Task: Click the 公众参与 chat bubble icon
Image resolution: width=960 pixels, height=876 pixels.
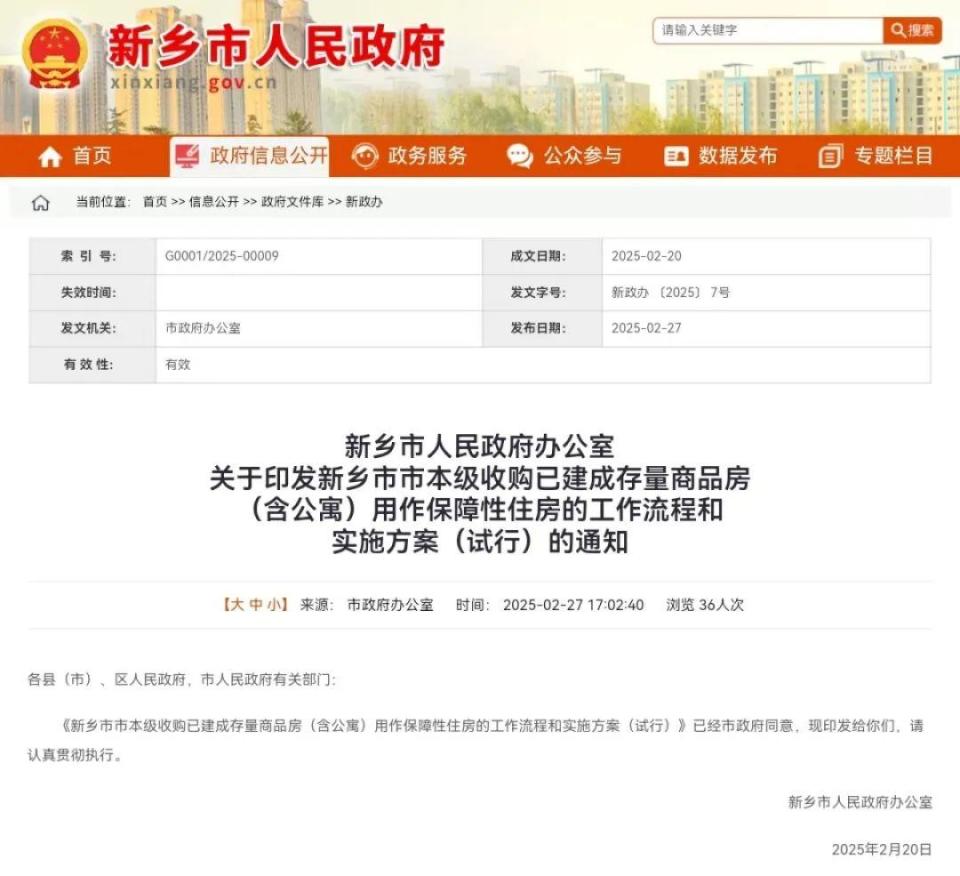Action: click(x=520, y=155)
